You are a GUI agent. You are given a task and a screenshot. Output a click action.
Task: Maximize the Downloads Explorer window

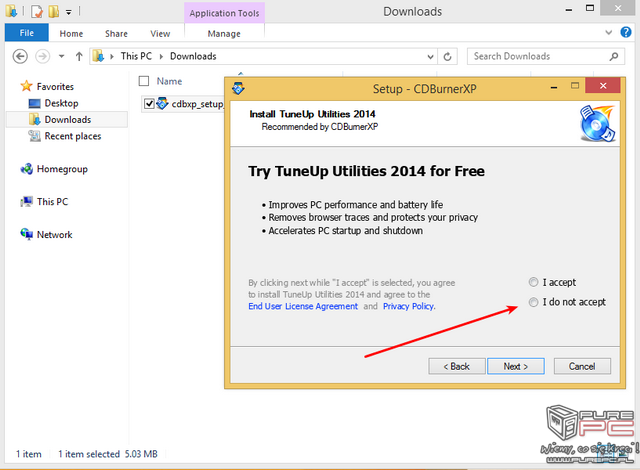pyautogui.click(x=590, y=8)
